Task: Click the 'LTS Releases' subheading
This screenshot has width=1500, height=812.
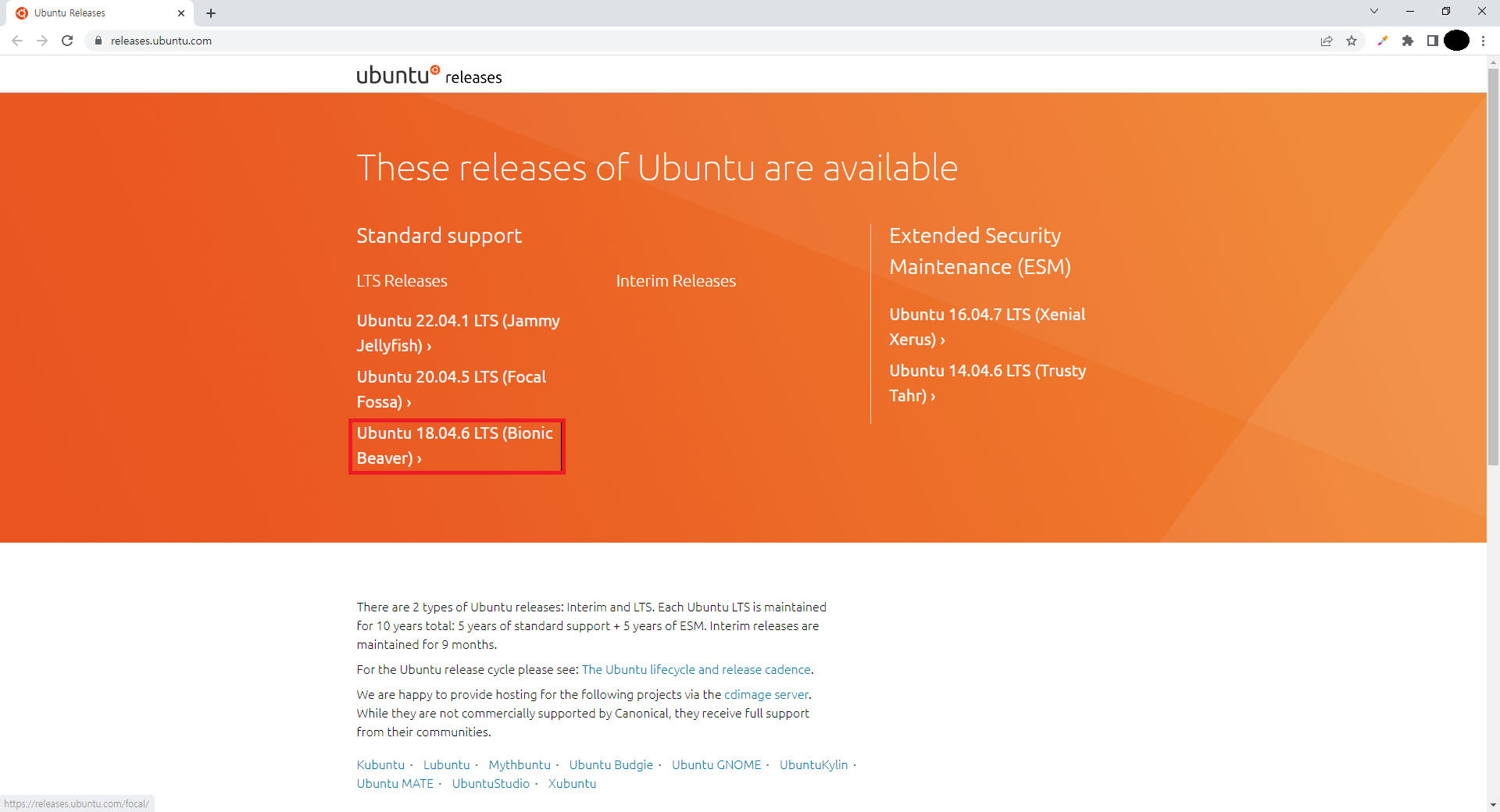Action: tap(402, 281)
